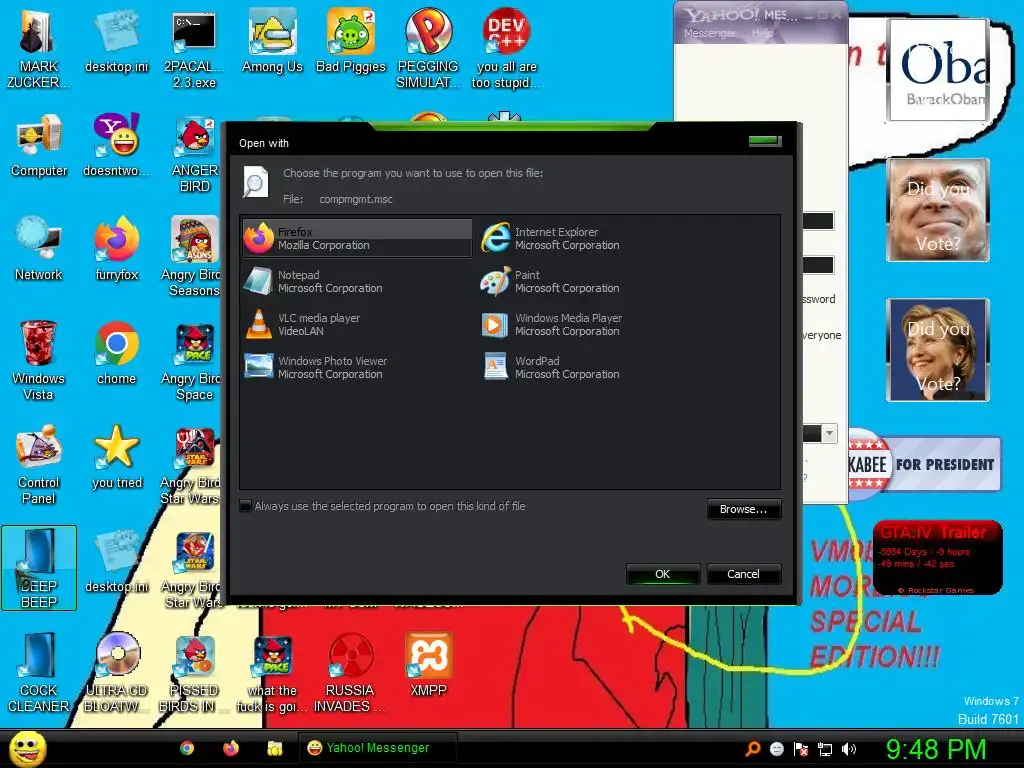Select the desktop.ini icon beside BEEP BEEP
1024x768 pixels.
coord(116,561)
